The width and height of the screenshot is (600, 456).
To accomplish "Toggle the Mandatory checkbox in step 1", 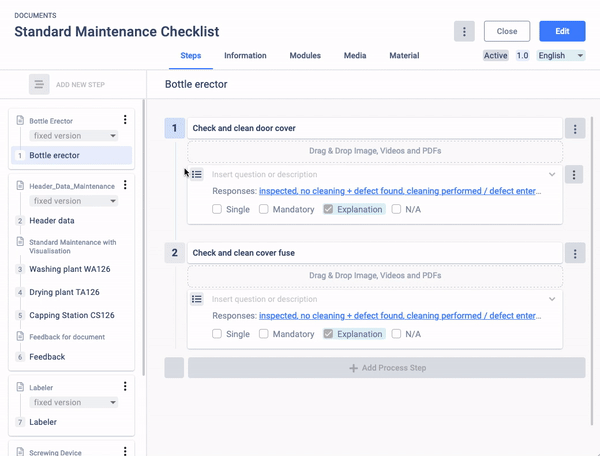I will (264, 209).
